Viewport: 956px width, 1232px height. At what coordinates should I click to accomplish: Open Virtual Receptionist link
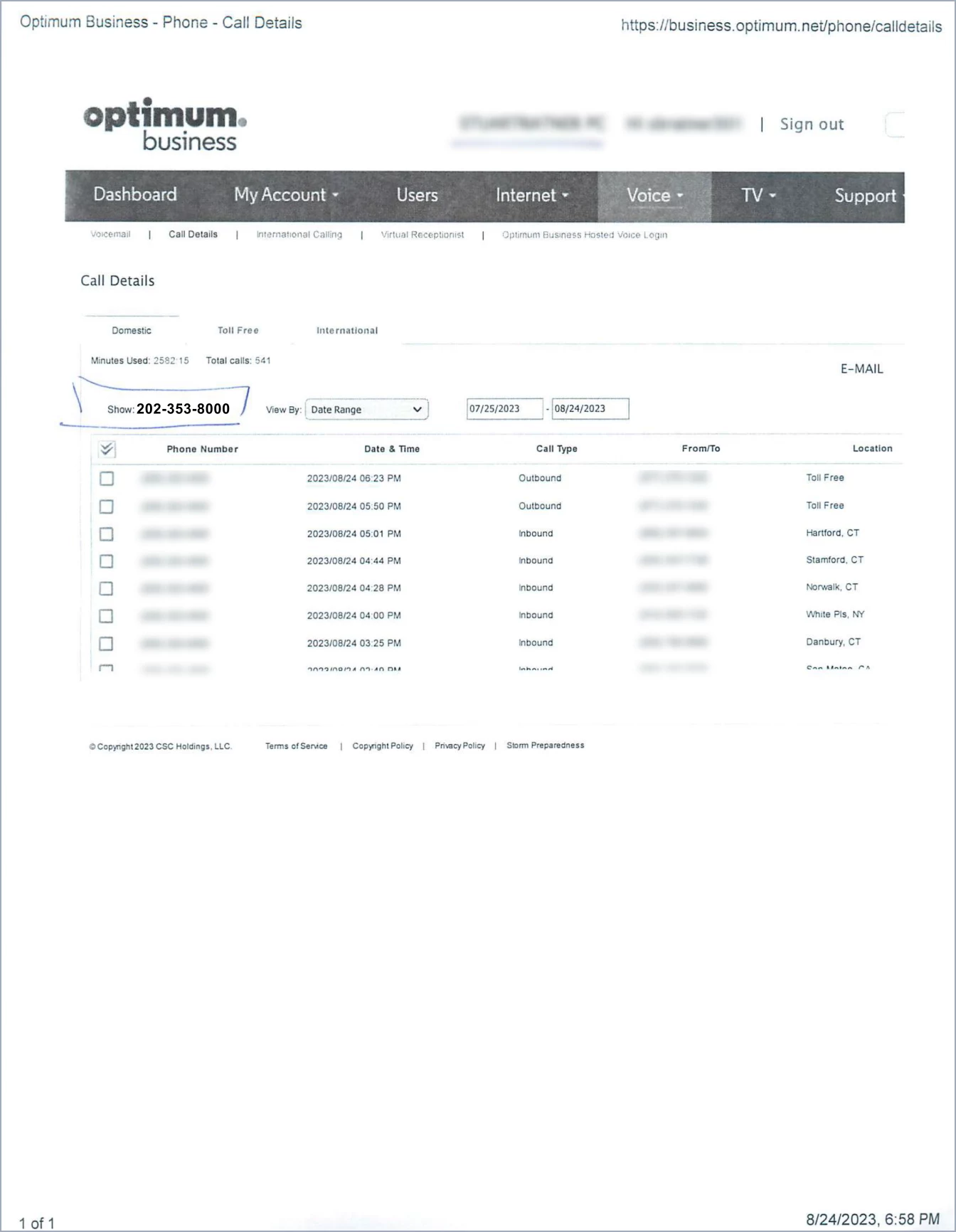point(422,234)
